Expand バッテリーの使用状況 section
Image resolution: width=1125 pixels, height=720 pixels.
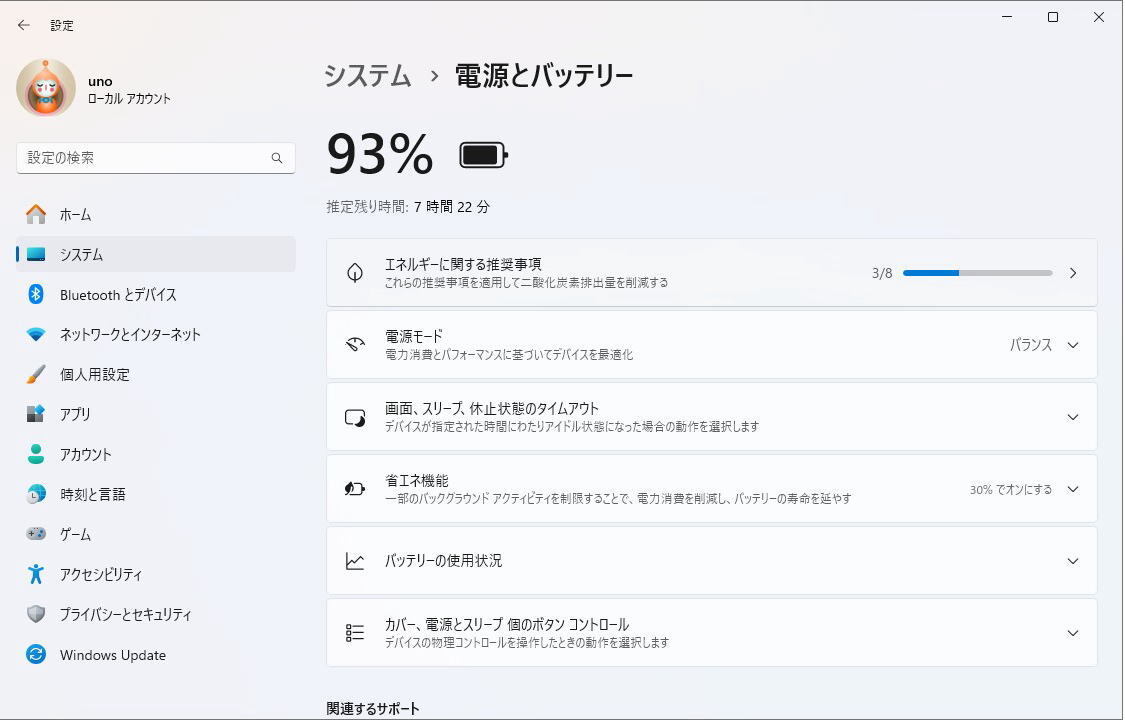[x=1072, y=561]
